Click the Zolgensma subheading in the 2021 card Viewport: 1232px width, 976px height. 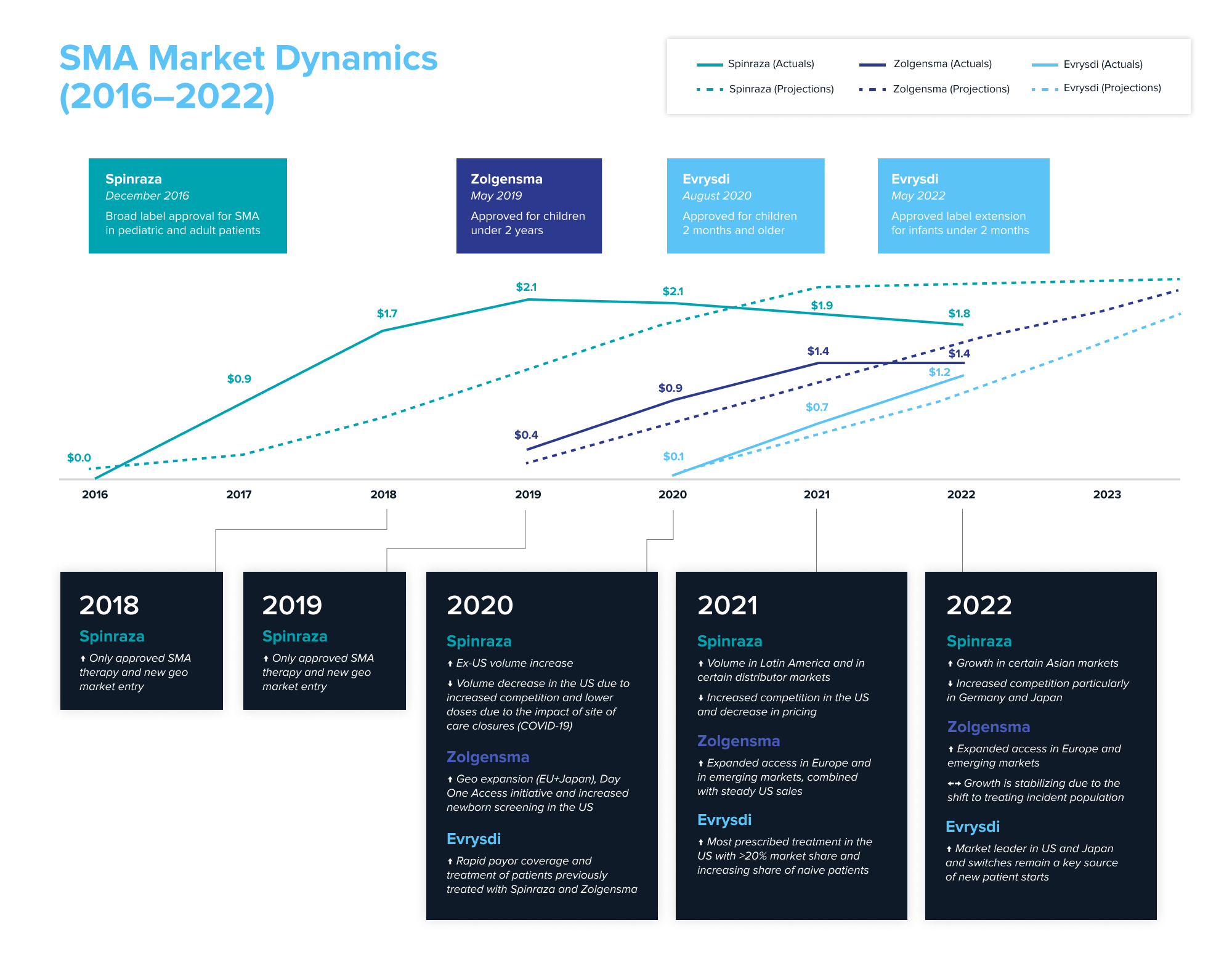click(x=739, y=741)
